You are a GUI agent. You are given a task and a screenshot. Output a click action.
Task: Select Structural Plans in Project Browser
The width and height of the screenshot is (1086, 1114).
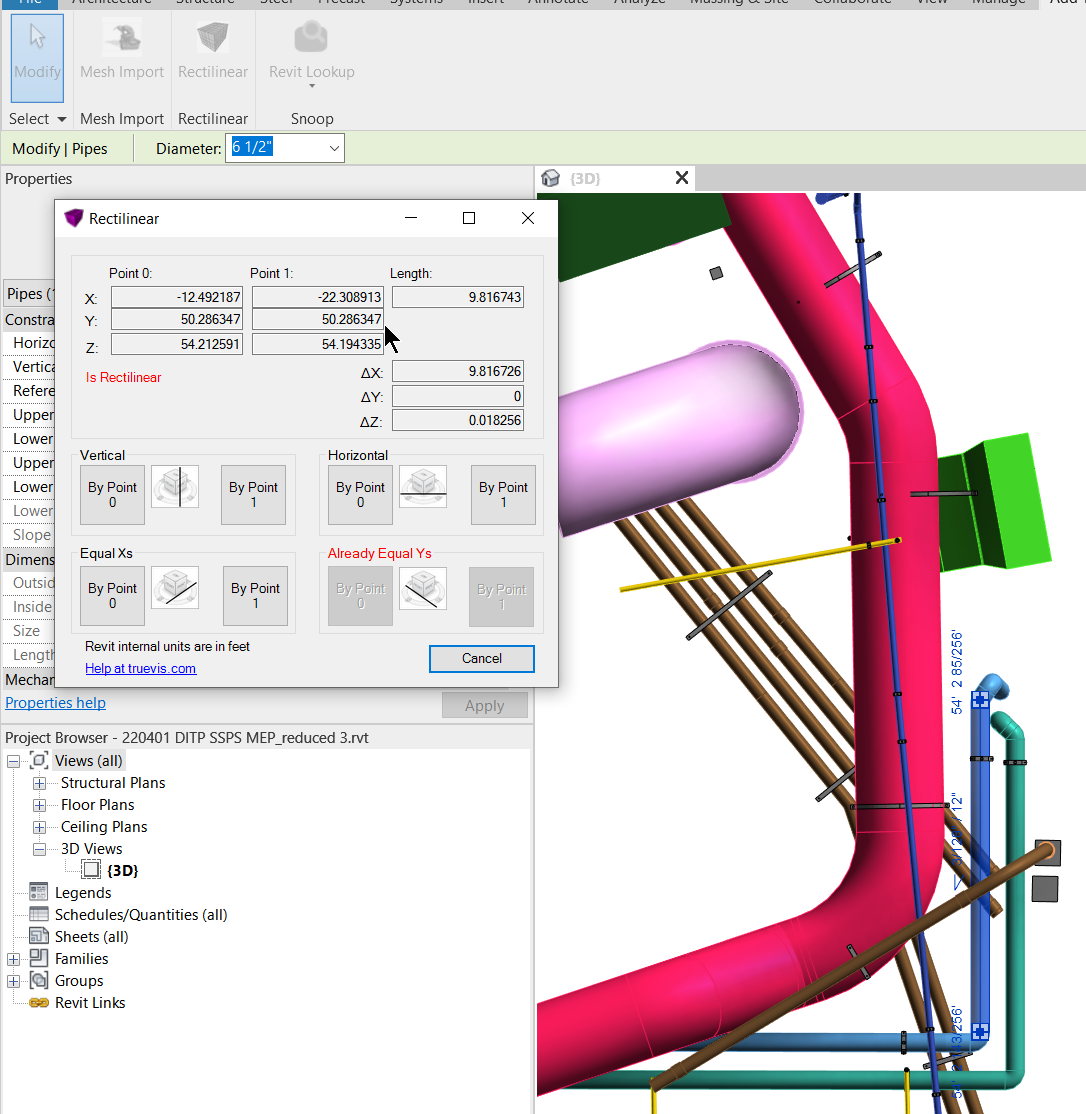[x=113, y=783]
